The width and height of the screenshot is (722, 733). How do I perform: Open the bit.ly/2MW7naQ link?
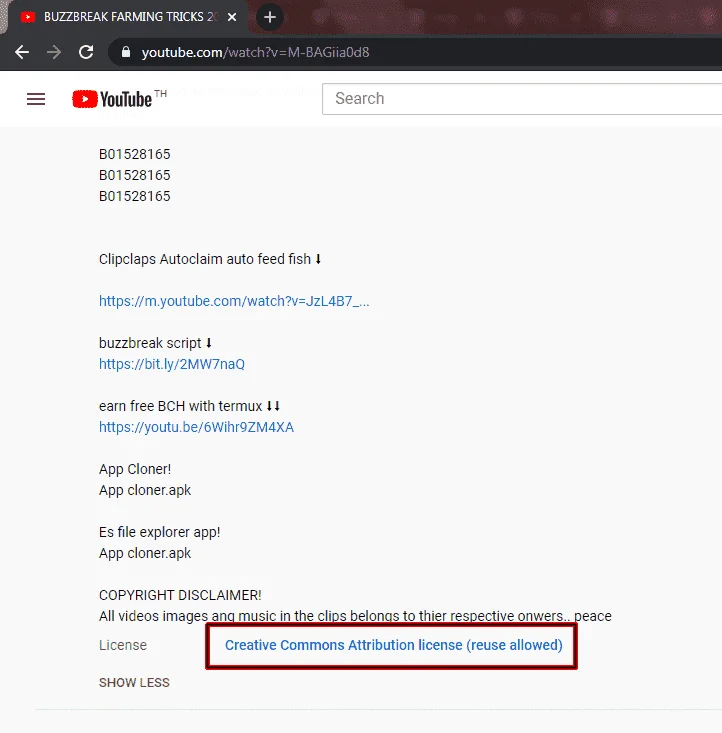click(172, 364)
